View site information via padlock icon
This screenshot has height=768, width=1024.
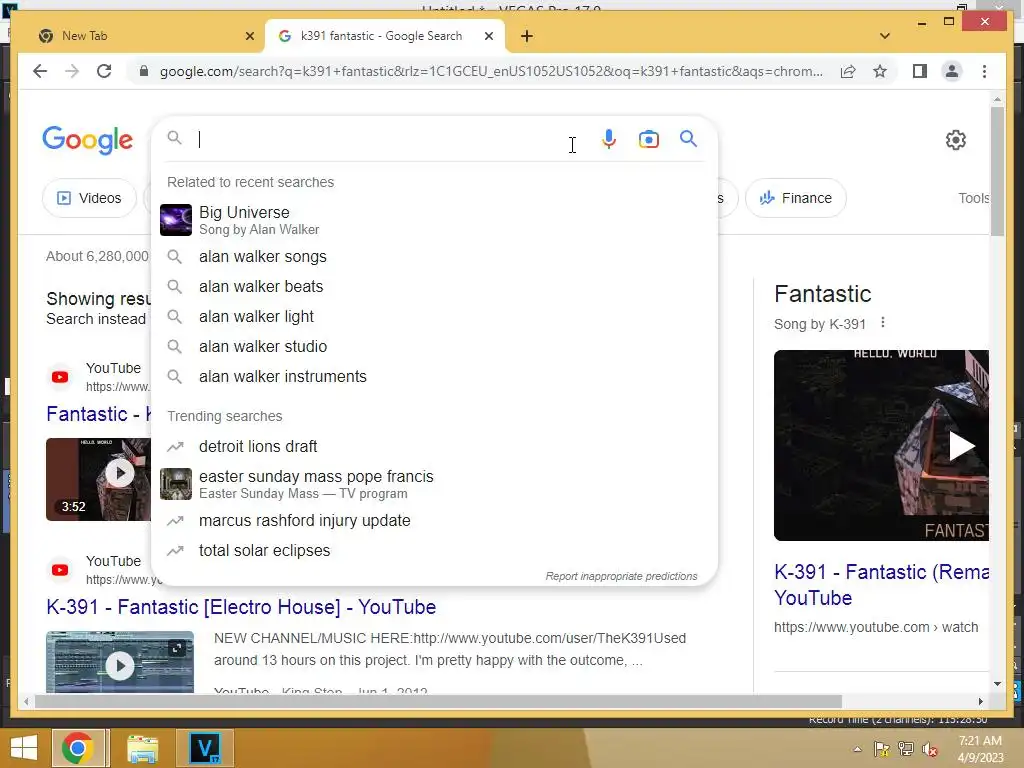[144, 71]
